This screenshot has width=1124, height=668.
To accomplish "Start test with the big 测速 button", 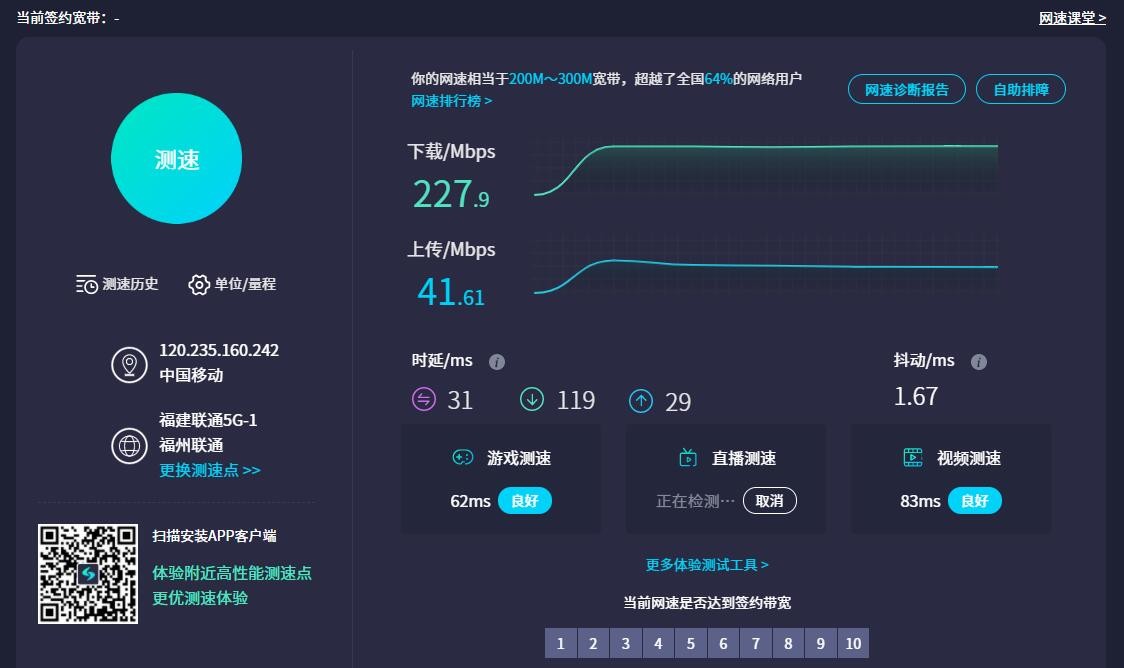I will click(177, 160).
